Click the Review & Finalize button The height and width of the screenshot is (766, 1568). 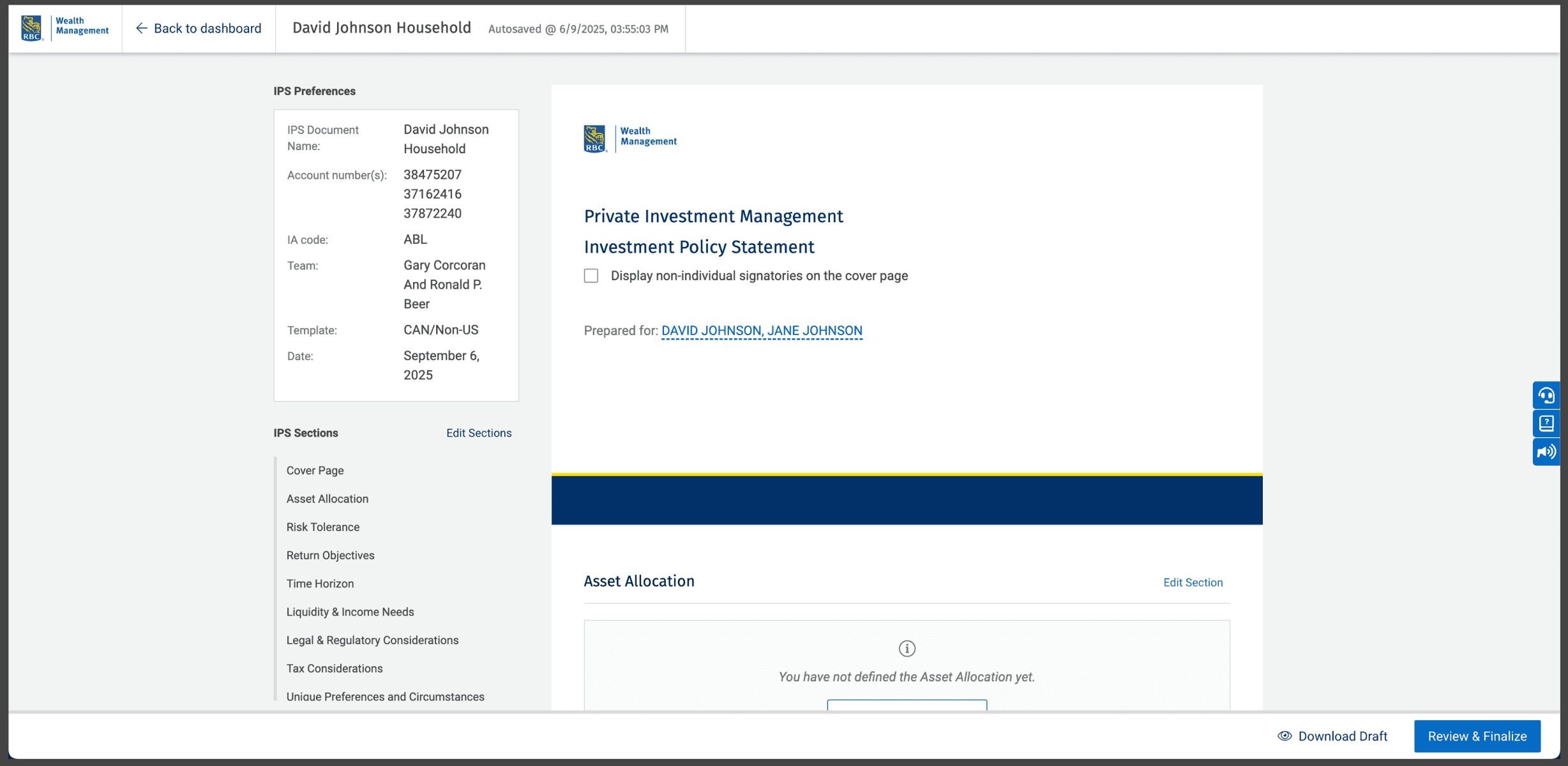pos(1477,736)
